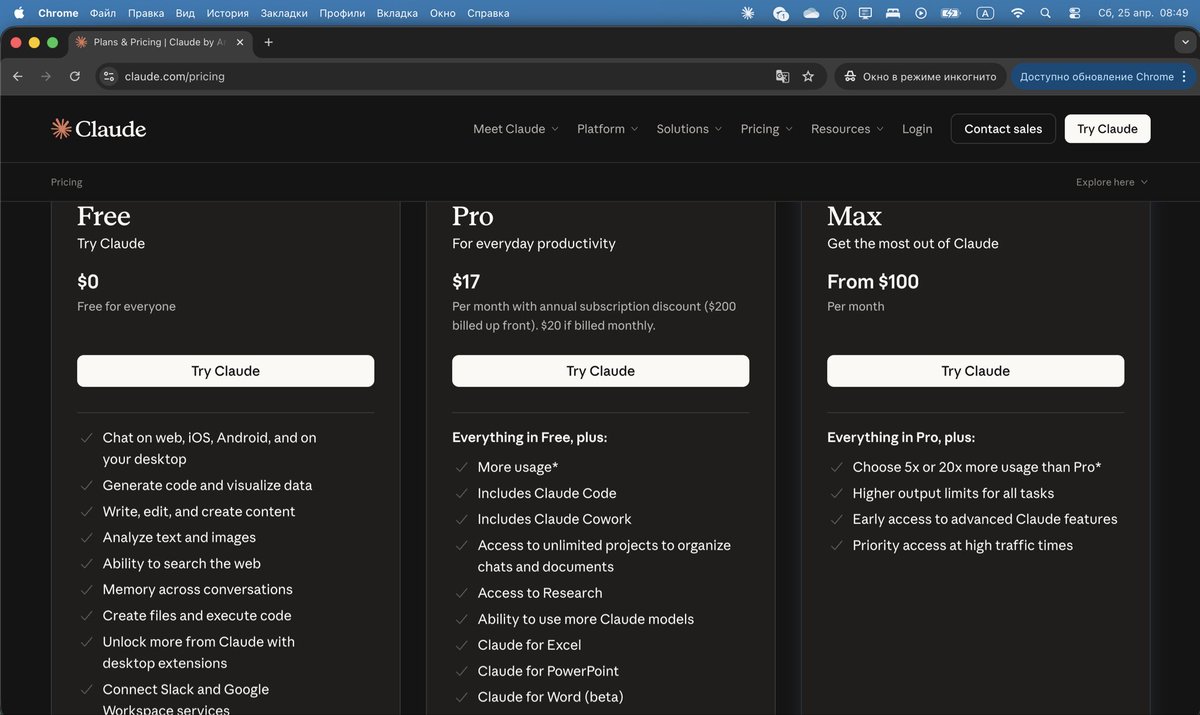This screenshot has width=1200, height=715.
Task: Open the Chrome three-dot menu
Action: click(1185, 76)
